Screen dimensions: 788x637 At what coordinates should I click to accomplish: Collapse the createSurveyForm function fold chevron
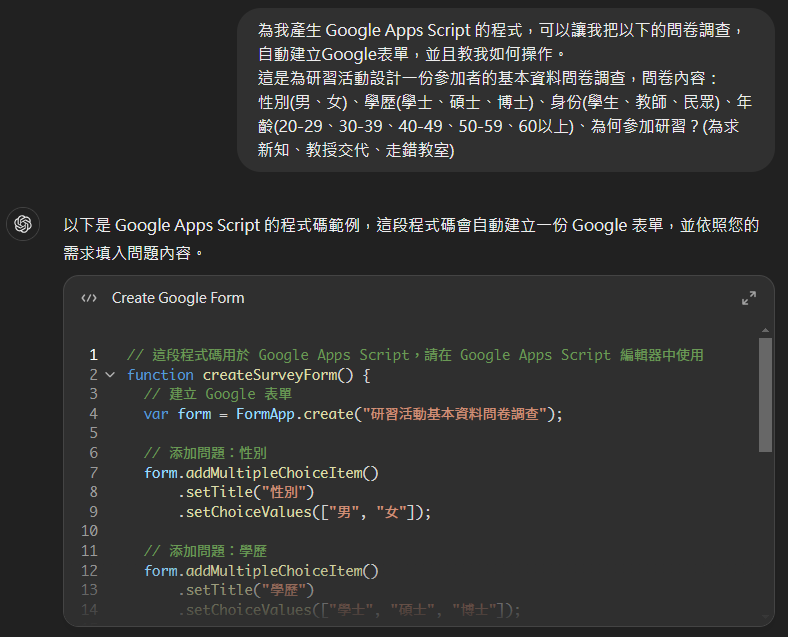coord(111,375)
